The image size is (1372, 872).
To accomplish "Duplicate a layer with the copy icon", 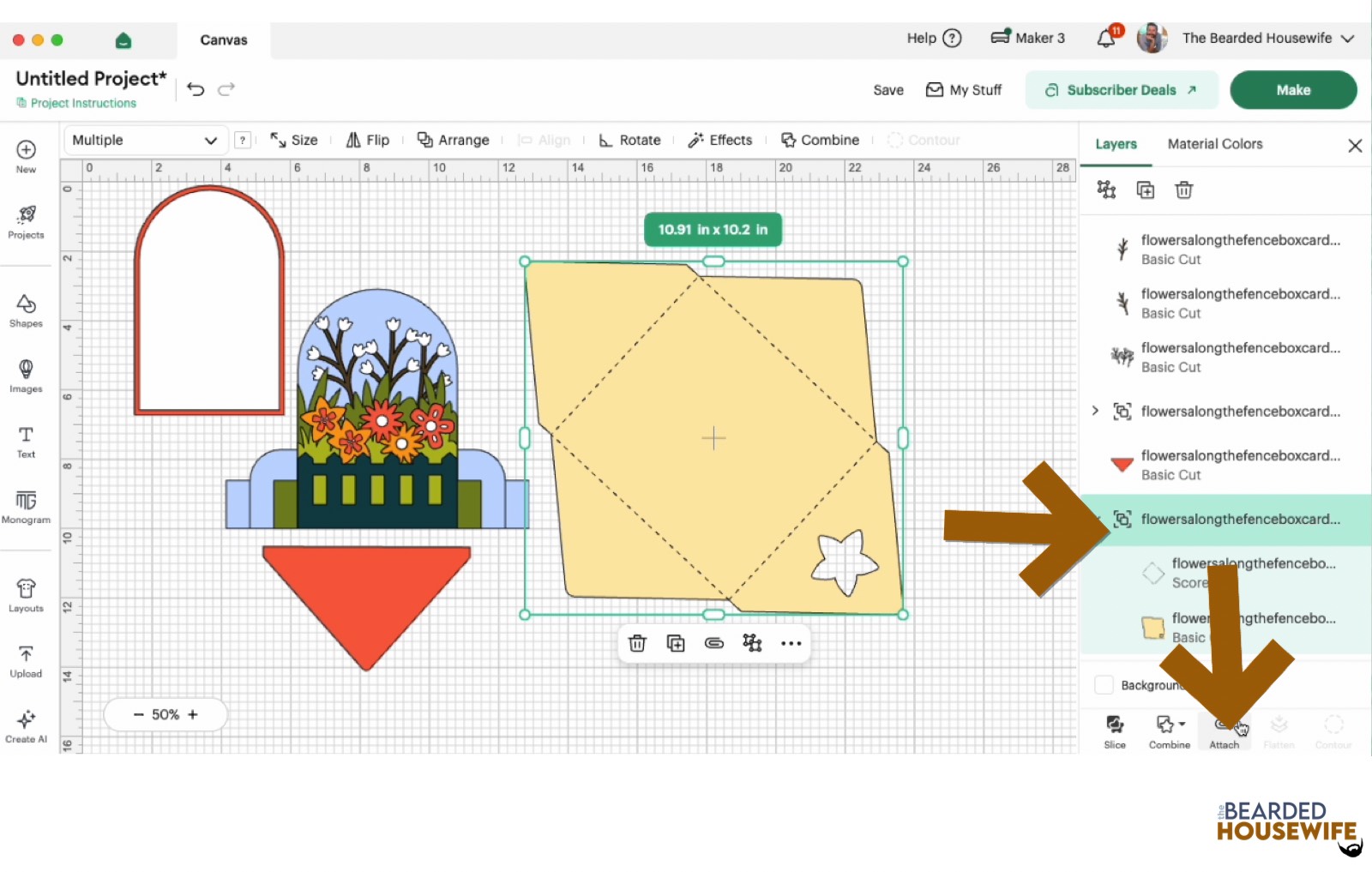I will coord(1146,189).
